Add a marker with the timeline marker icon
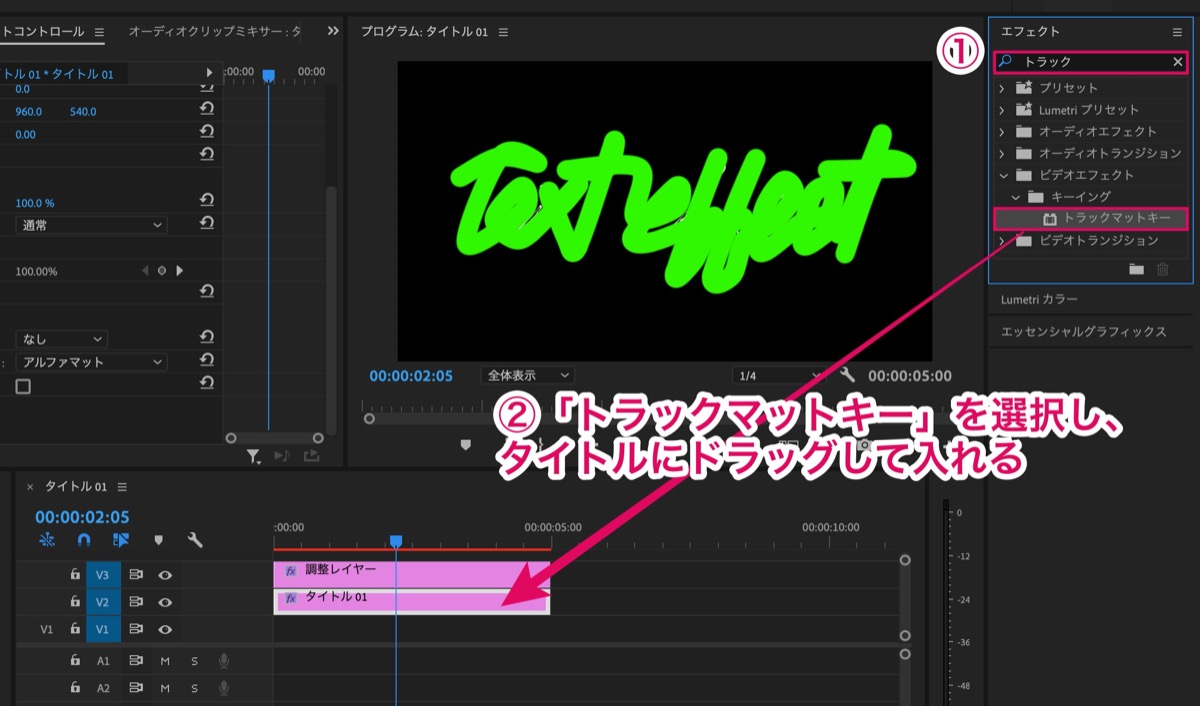 point(158,540)
